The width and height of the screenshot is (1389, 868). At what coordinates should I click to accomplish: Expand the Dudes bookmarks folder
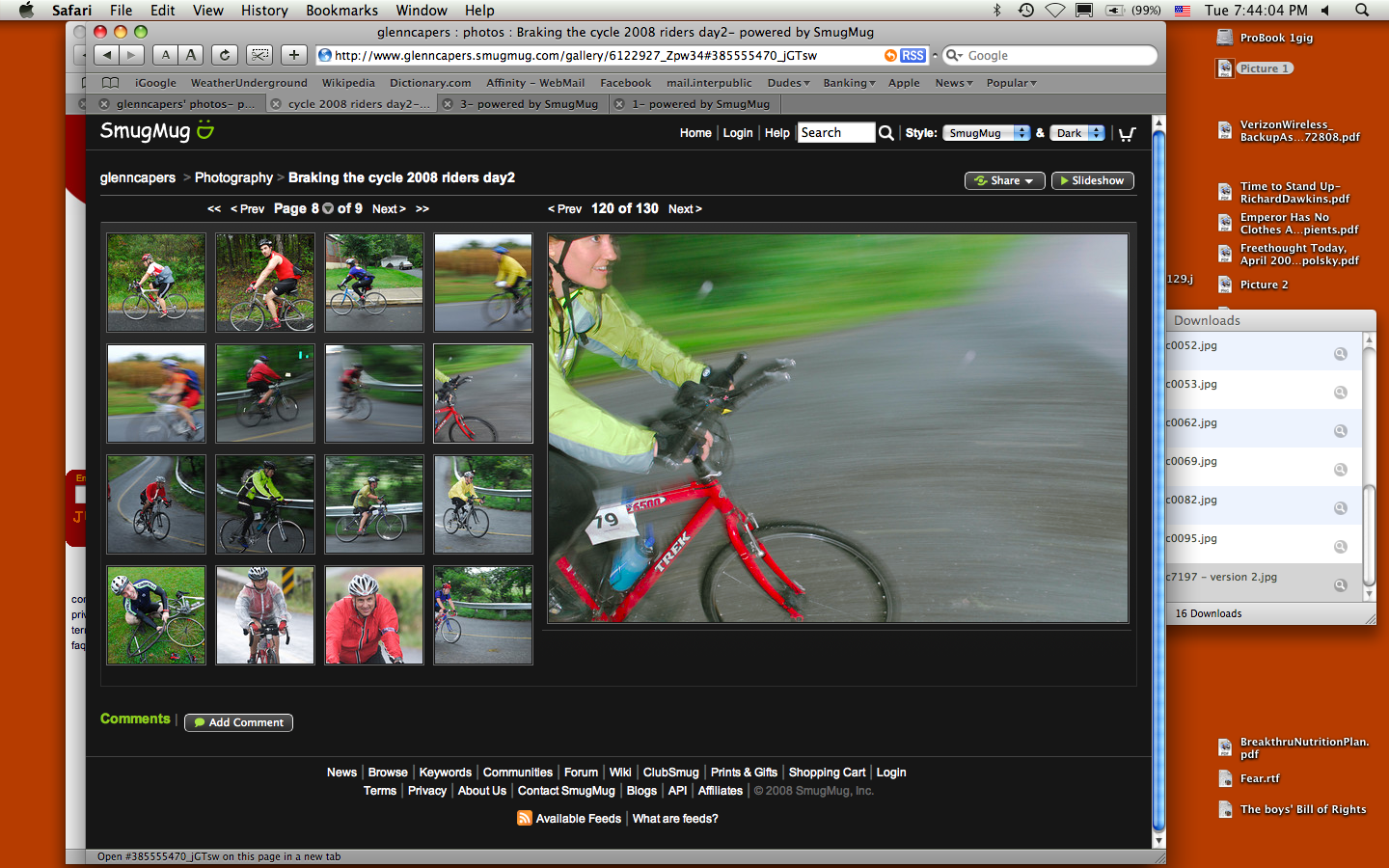788,83
